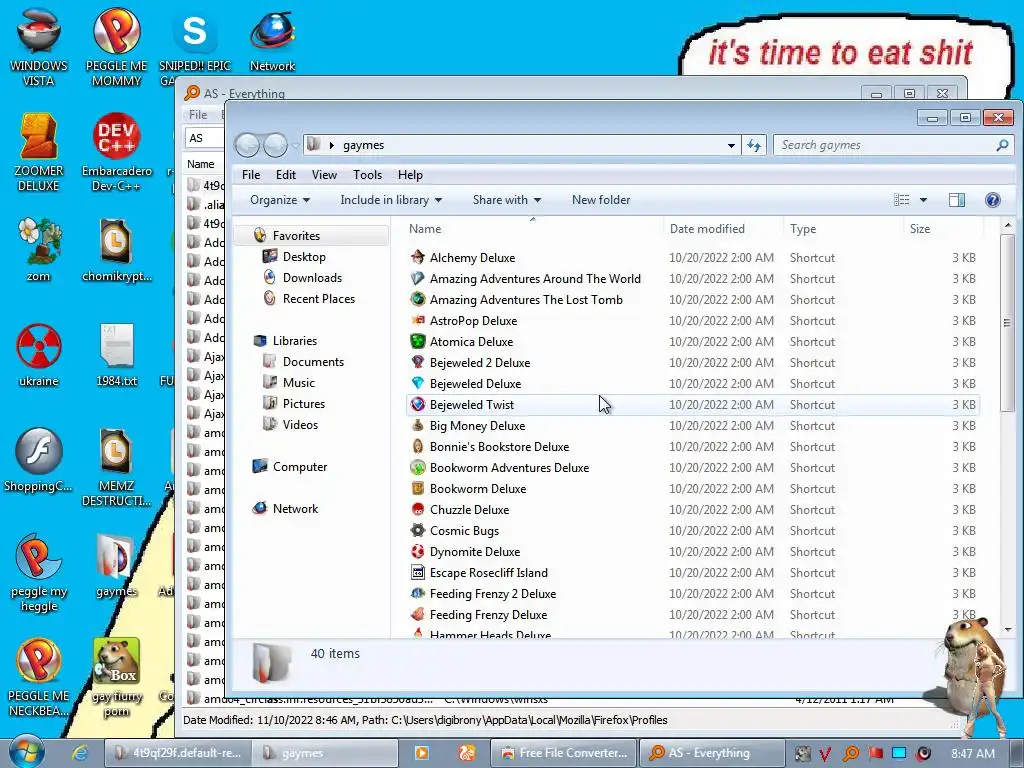
Task: Select the ukraine desktop icon
Action: (39, 355)
